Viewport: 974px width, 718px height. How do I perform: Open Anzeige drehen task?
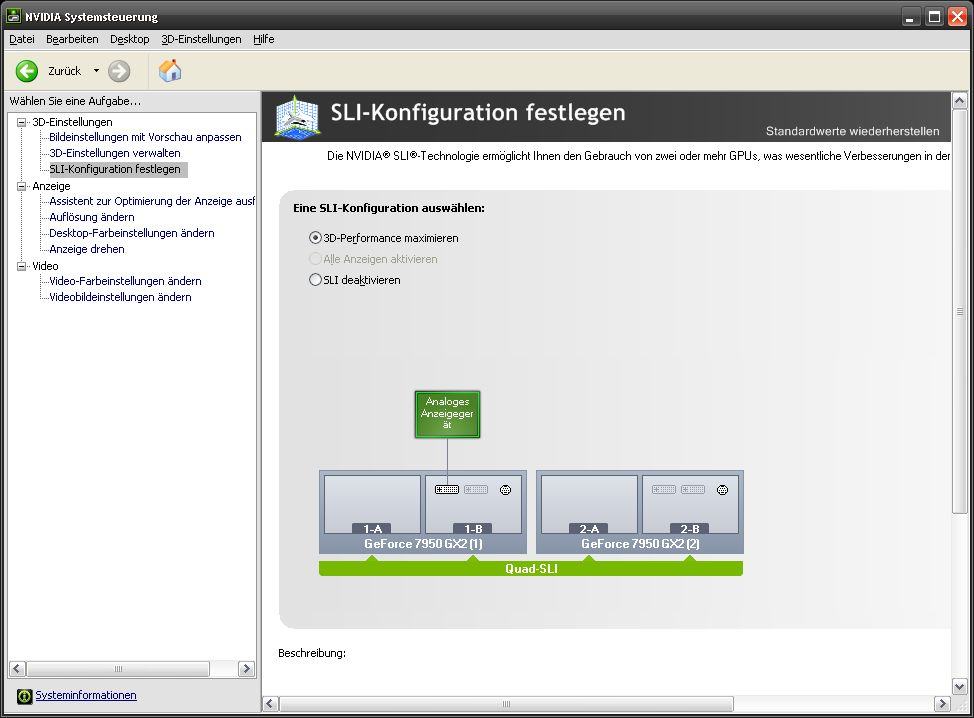coord(87,249)
